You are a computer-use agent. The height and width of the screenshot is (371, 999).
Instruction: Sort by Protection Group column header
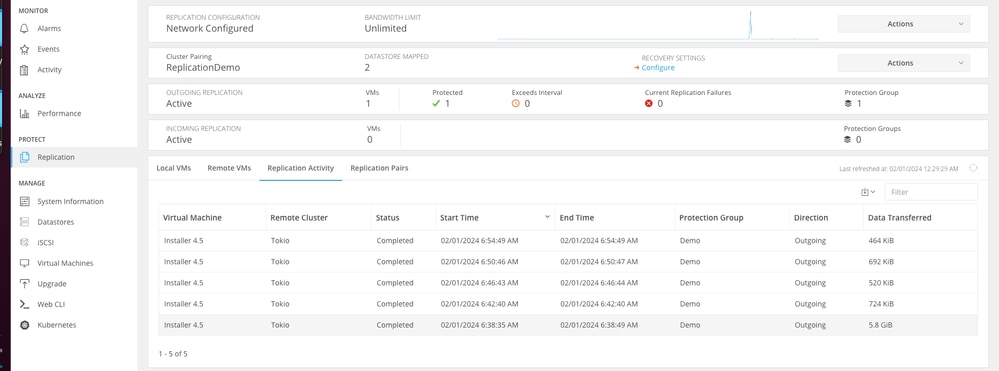tap(711, 218)
